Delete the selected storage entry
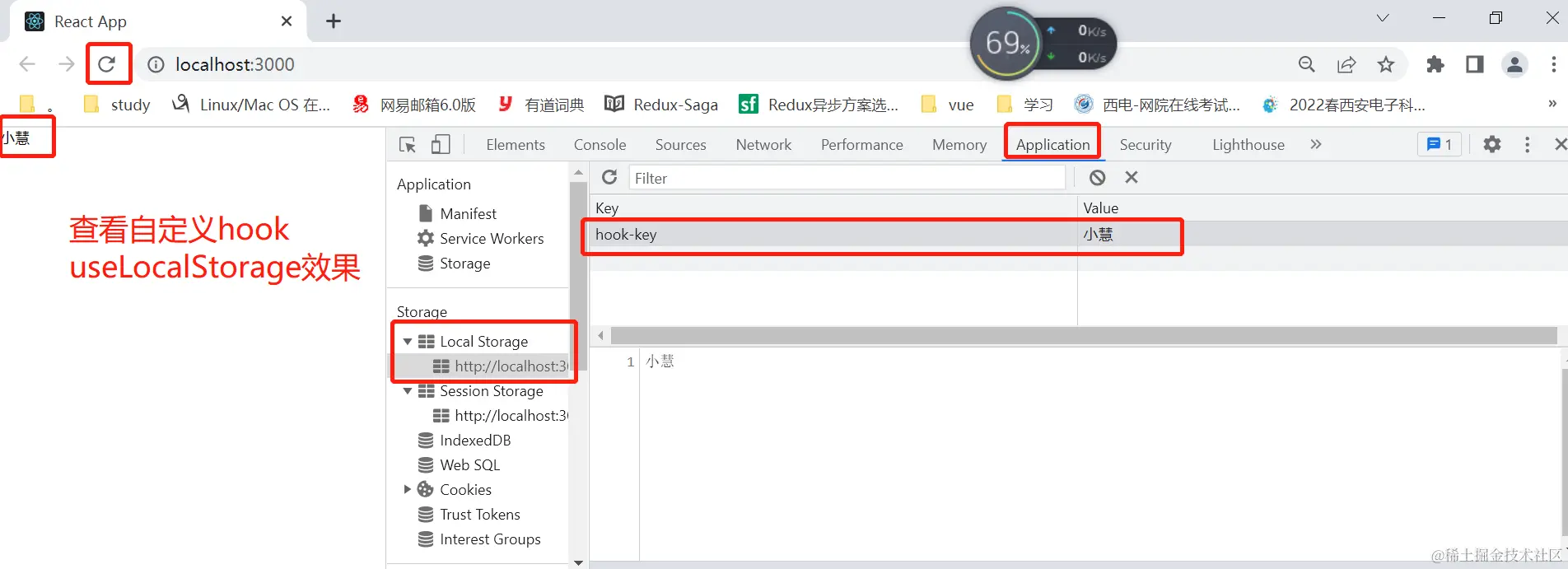Viewport: 1568px width, 569px height. (1132, 177)
